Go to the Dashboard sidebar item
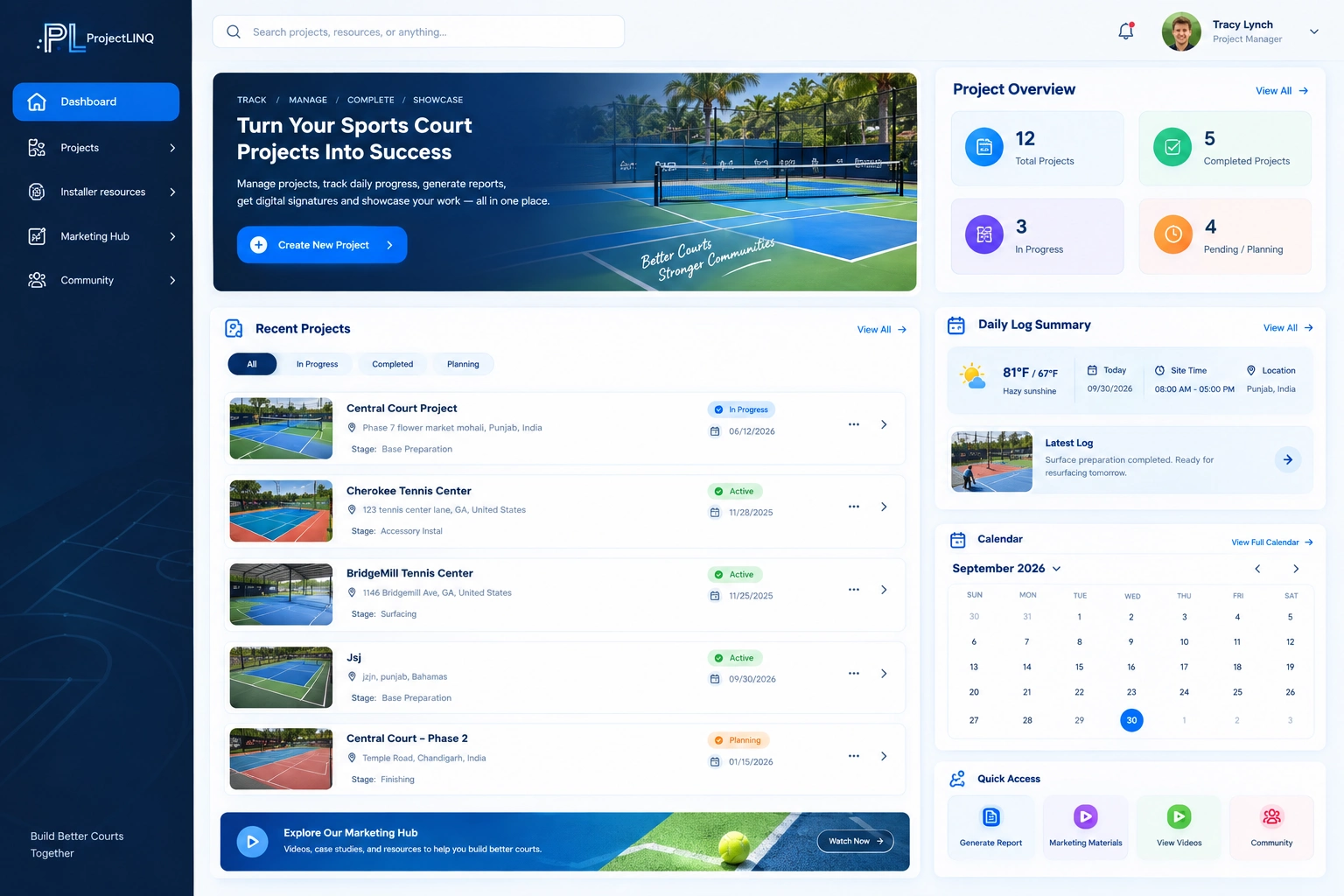Screen dimensions: 1344x896 pyautogui.click(x=96, y=101)
